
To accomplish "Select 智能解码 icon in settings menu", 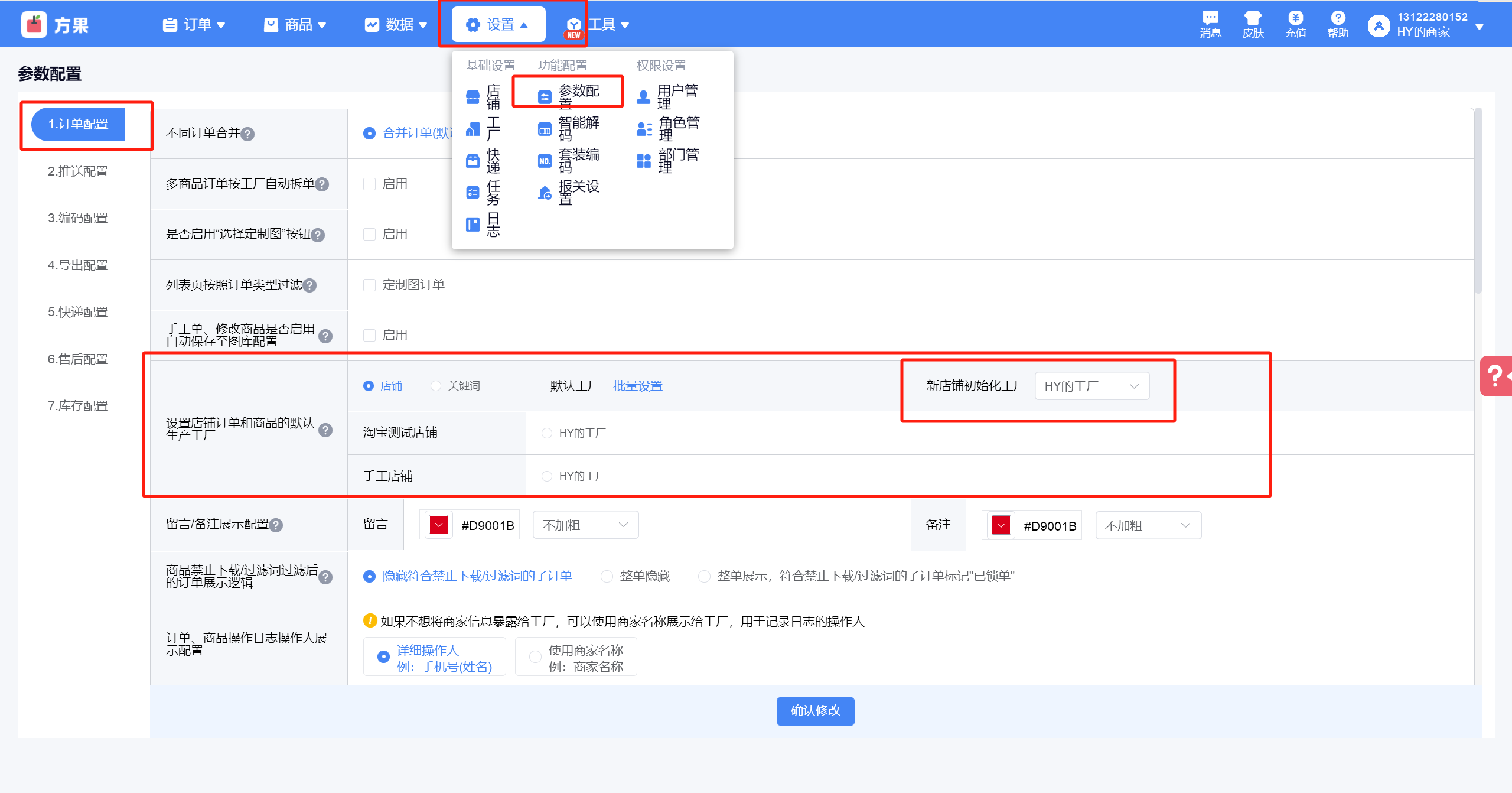I will [x=545, y=129].
